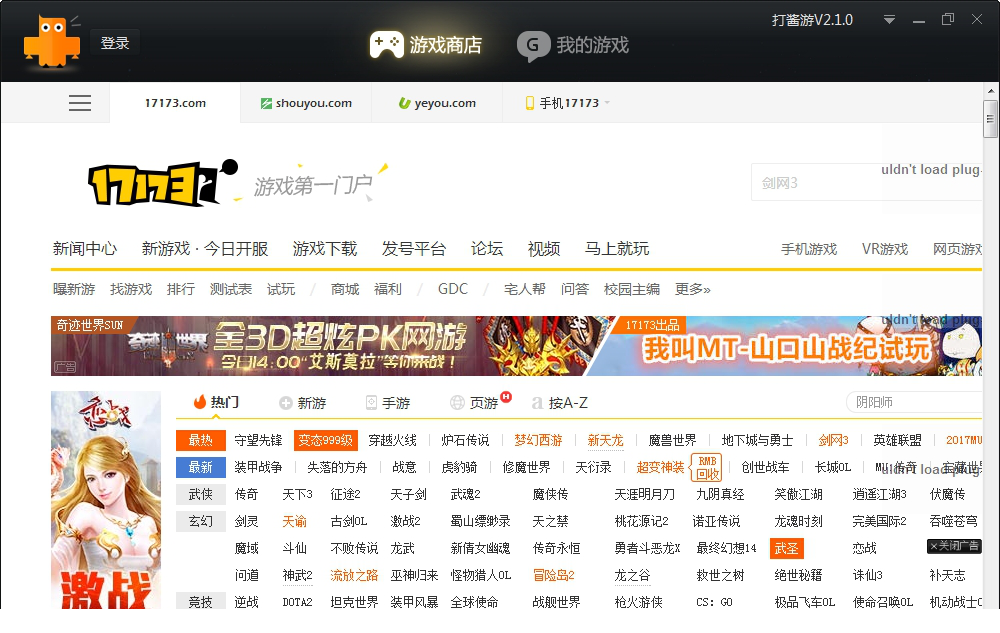Open My Games G bubble icon
1000x633 pixels.
533,46
